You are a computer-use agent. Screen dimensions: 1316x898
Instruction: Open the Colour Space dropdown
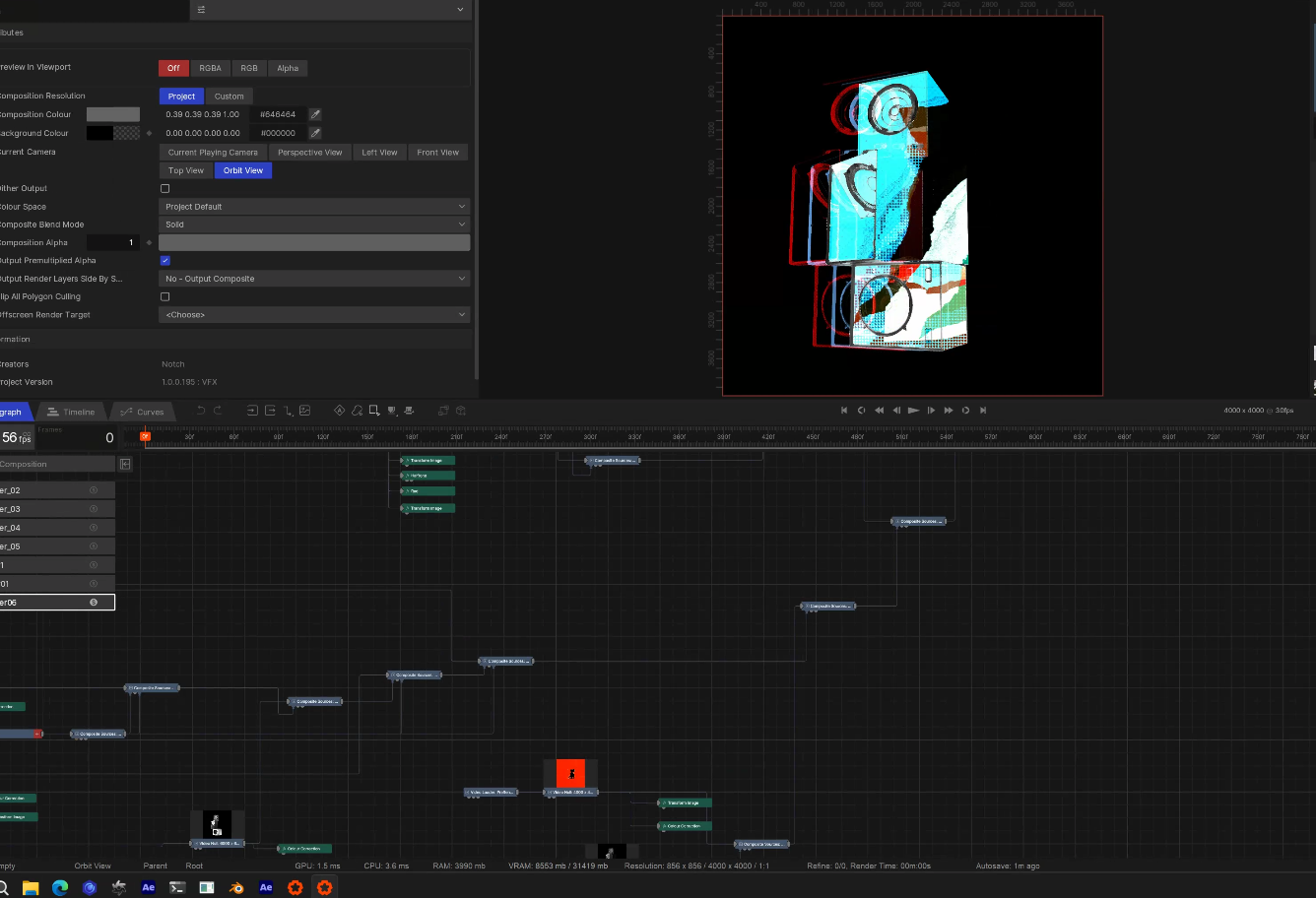[314, 207]
